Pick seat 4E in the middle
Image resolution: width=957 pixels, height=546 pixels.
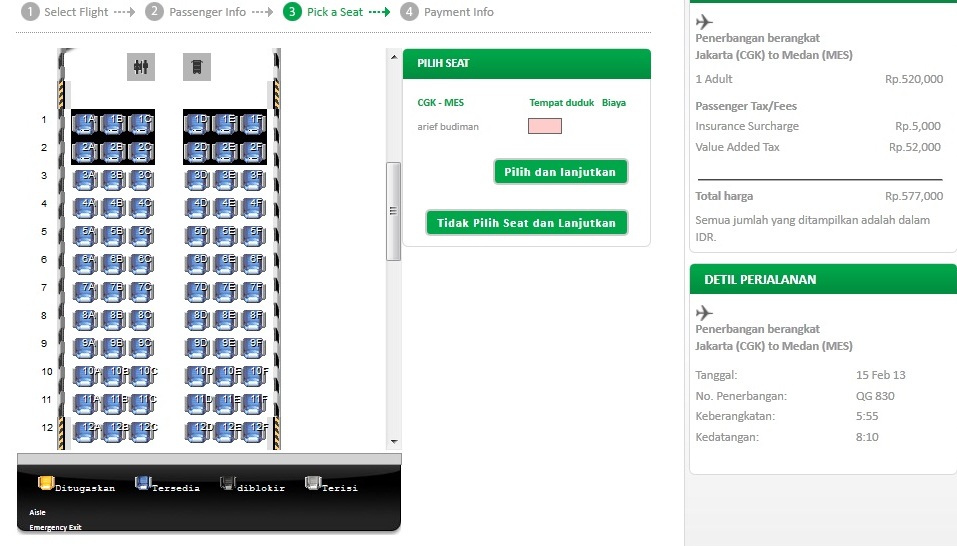click(x=225, y=207)
